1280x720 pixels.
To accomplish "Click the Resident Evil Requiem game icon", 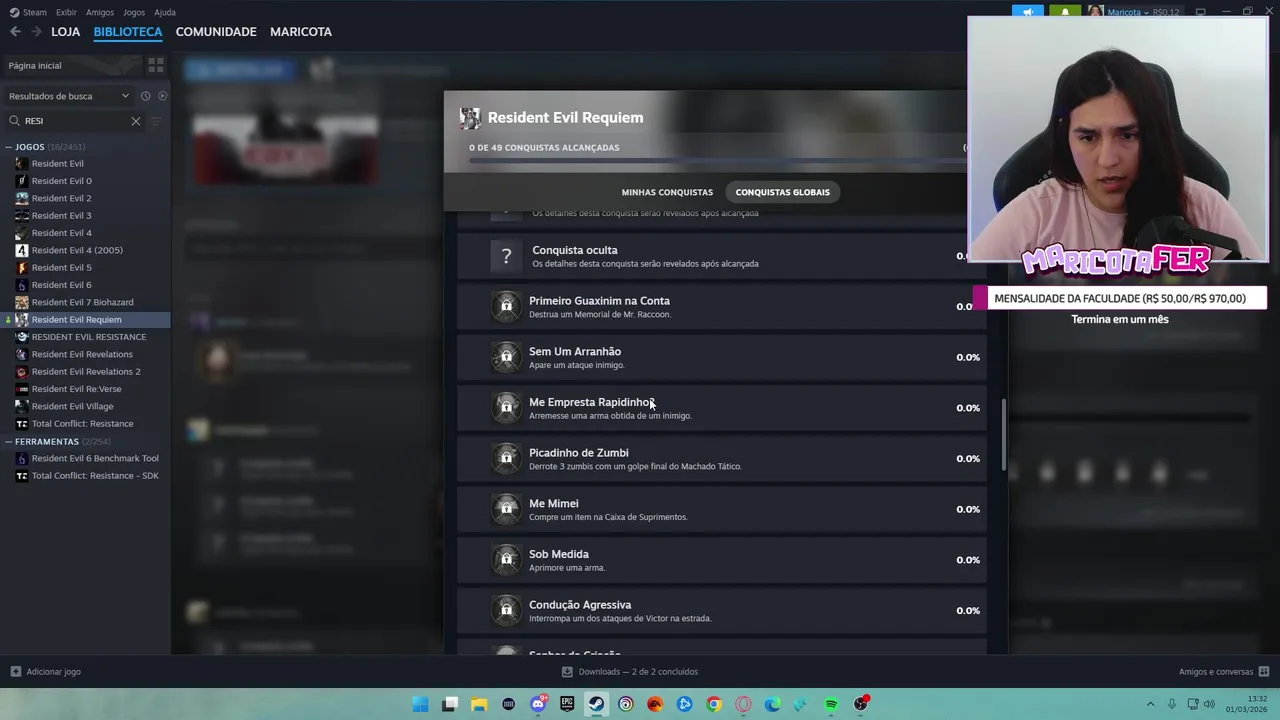I will 470,118.
